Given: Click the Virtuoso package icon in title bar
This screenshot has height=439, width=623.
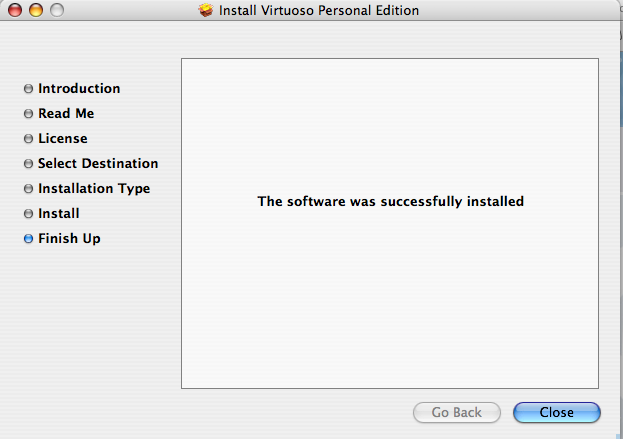Looking at the screenshot, I should 206,10.
